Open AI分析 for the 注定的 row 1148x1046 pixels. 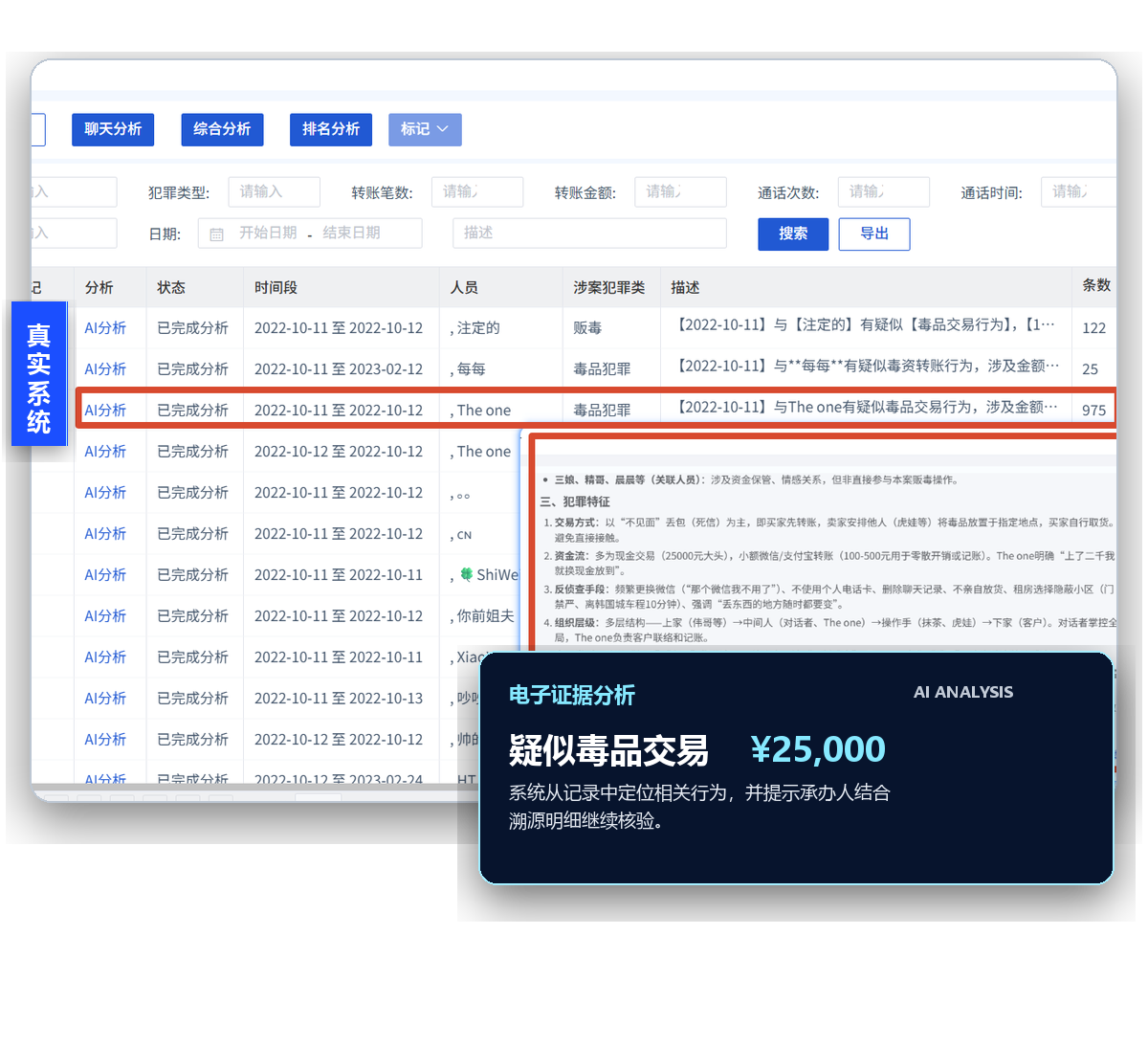pos(105,327)
